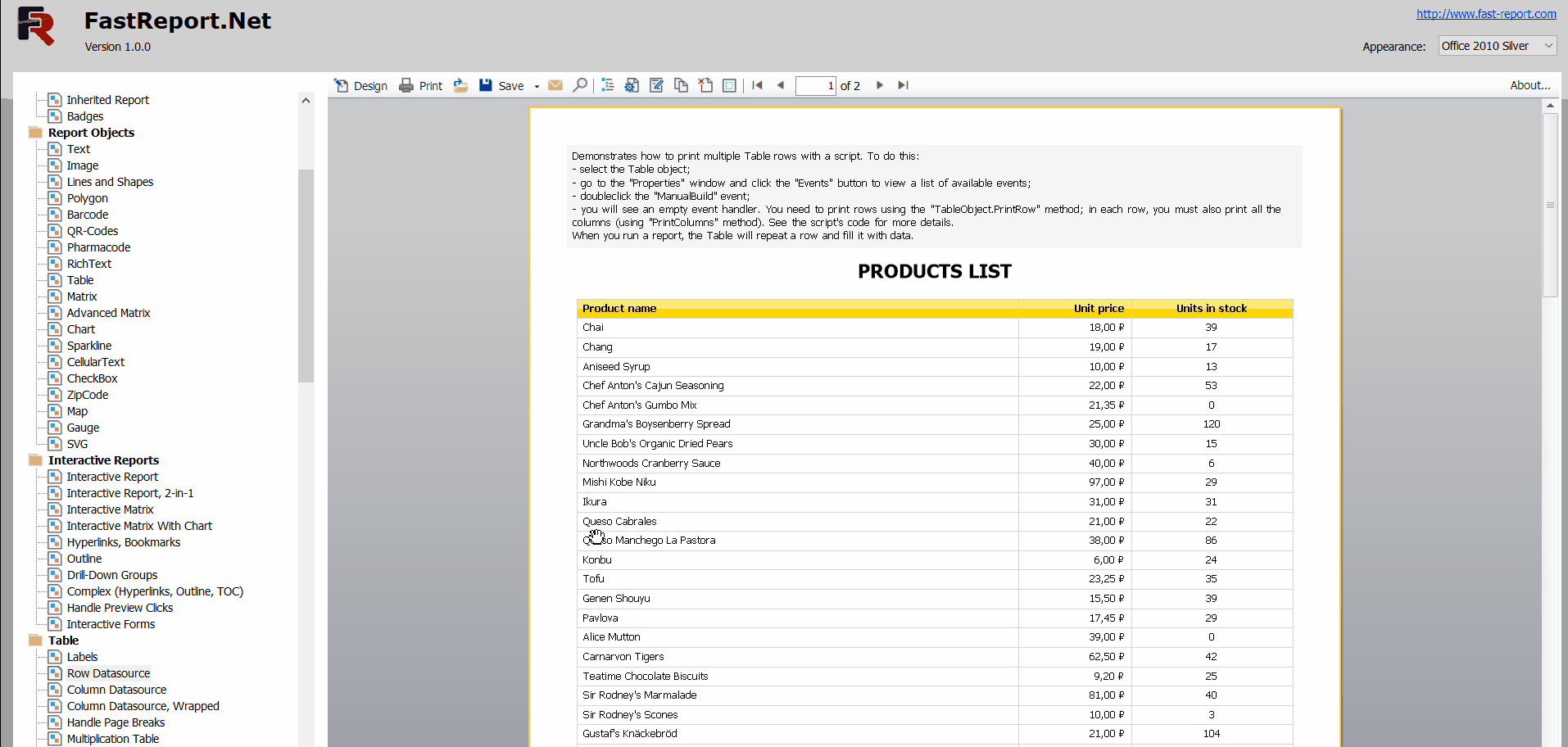This screenshot has width=1568, height=747.
Task: Click the page number input field
Action: (x=815, y=86)
